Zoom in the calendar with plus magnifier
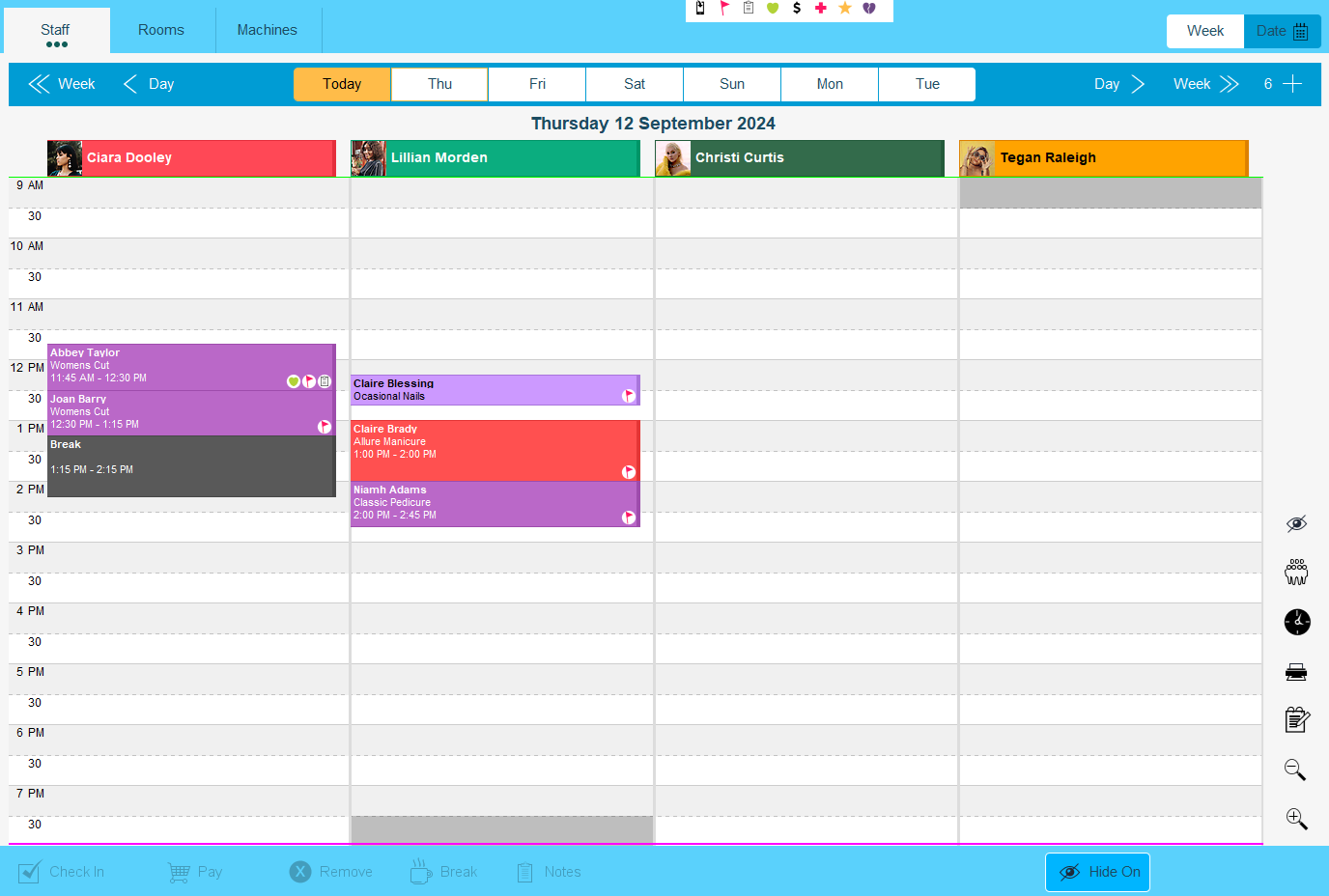1329x896 pixels. tap(1296, 819)
